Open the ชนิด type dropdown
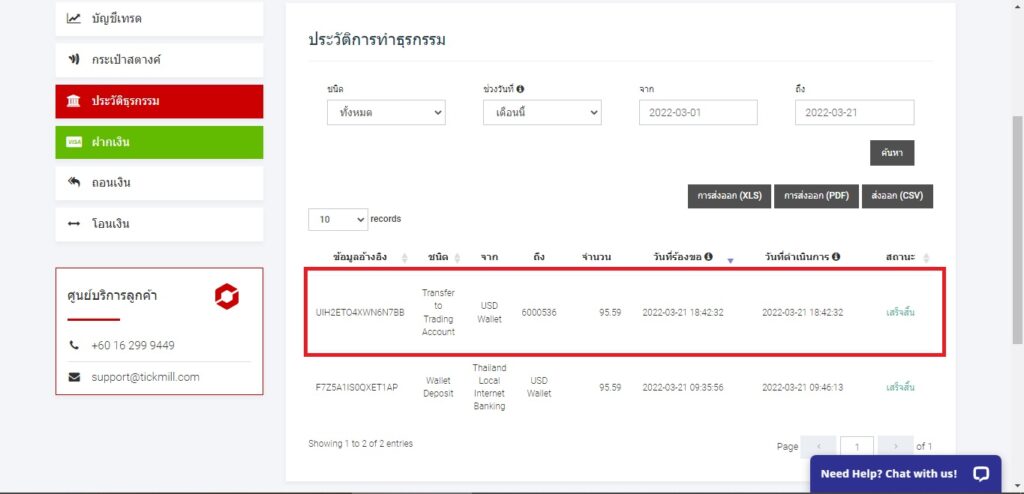 pos(386,113)
